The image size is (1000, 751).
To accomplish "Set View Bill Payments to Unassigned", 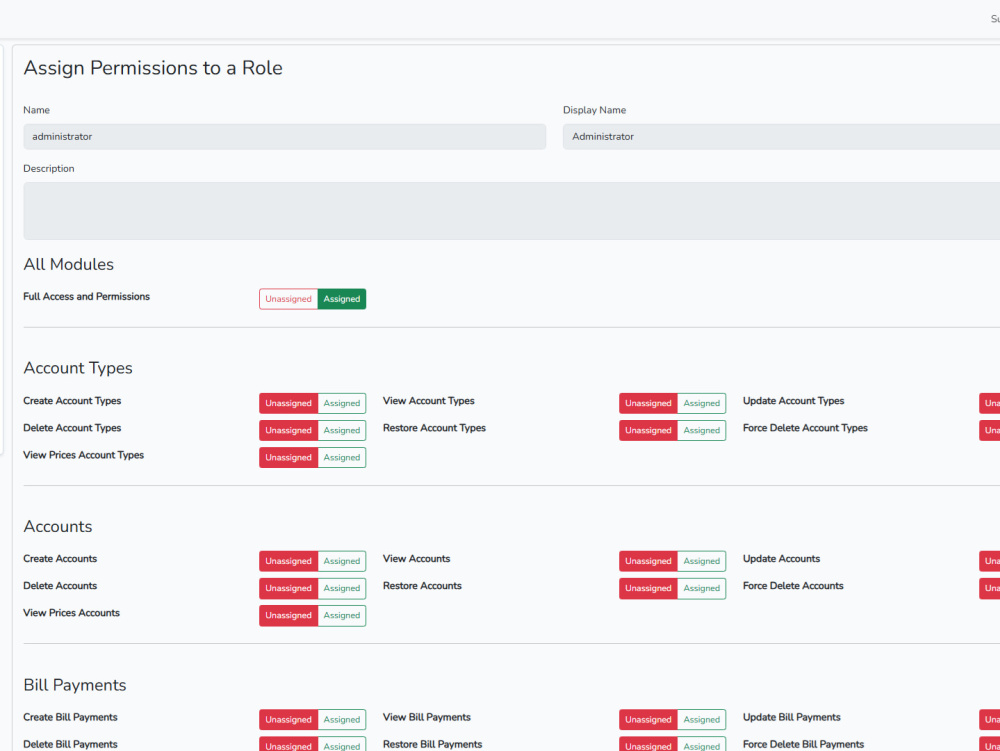I will point(648,720).
